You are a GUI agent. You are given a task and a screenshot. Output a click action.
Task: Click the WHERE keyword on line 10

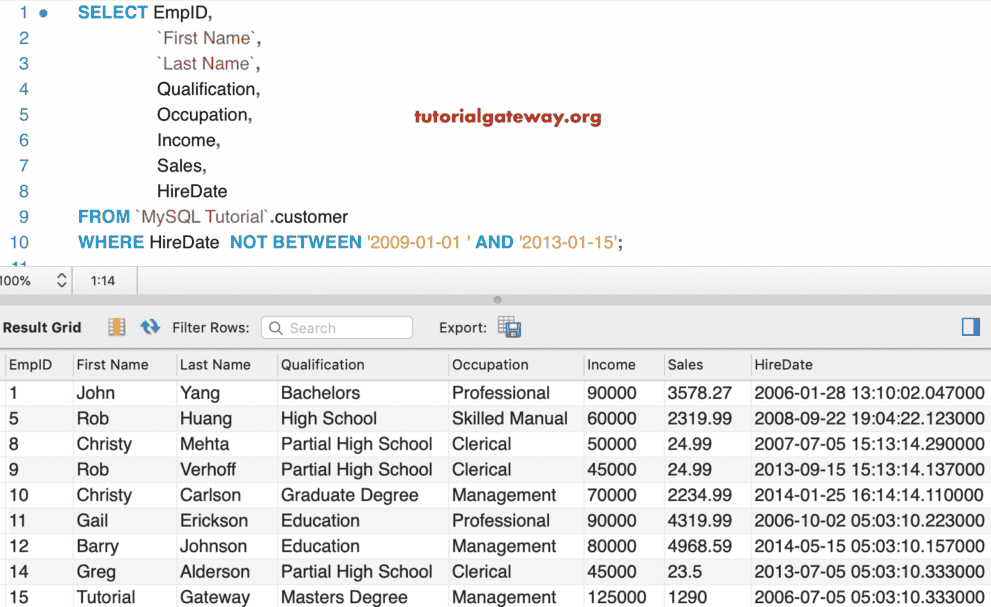pyautogui.click(x=111, y=242)
